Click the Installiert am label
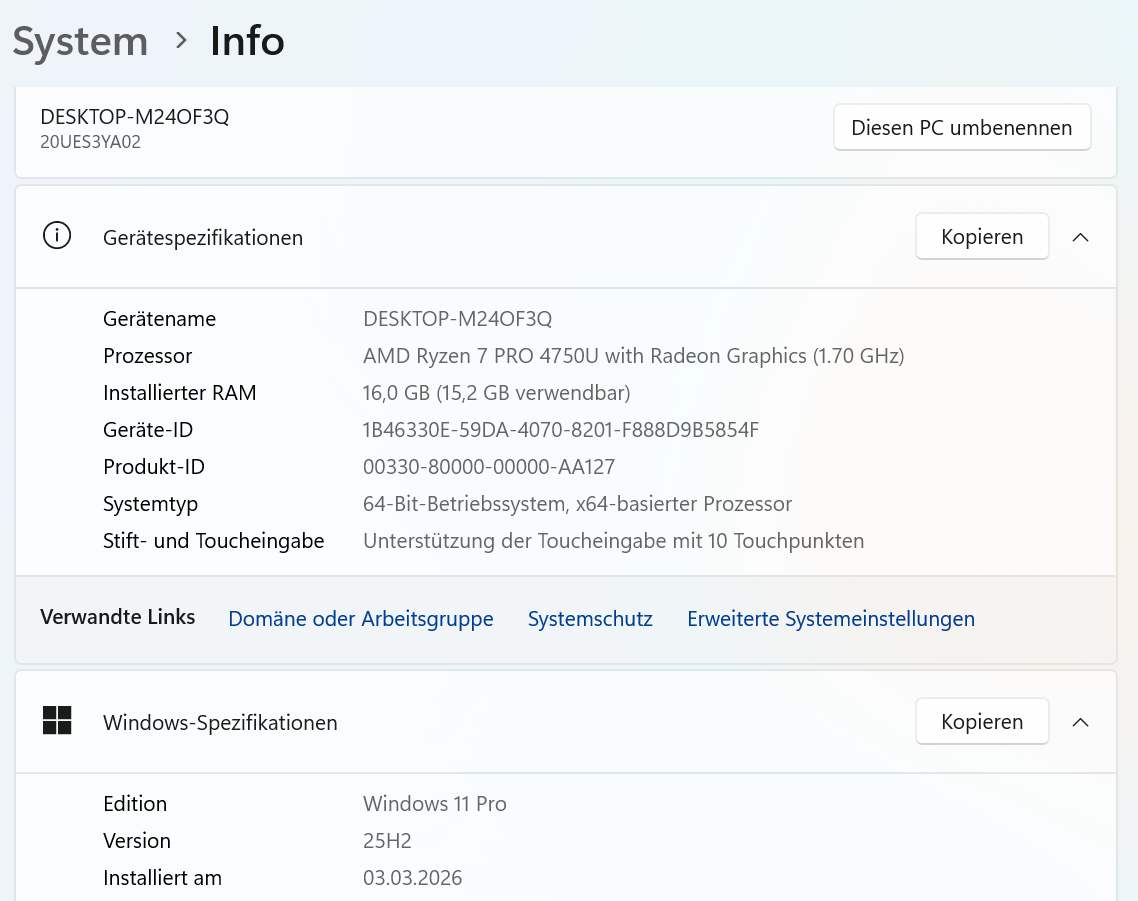 coord(163,878)
